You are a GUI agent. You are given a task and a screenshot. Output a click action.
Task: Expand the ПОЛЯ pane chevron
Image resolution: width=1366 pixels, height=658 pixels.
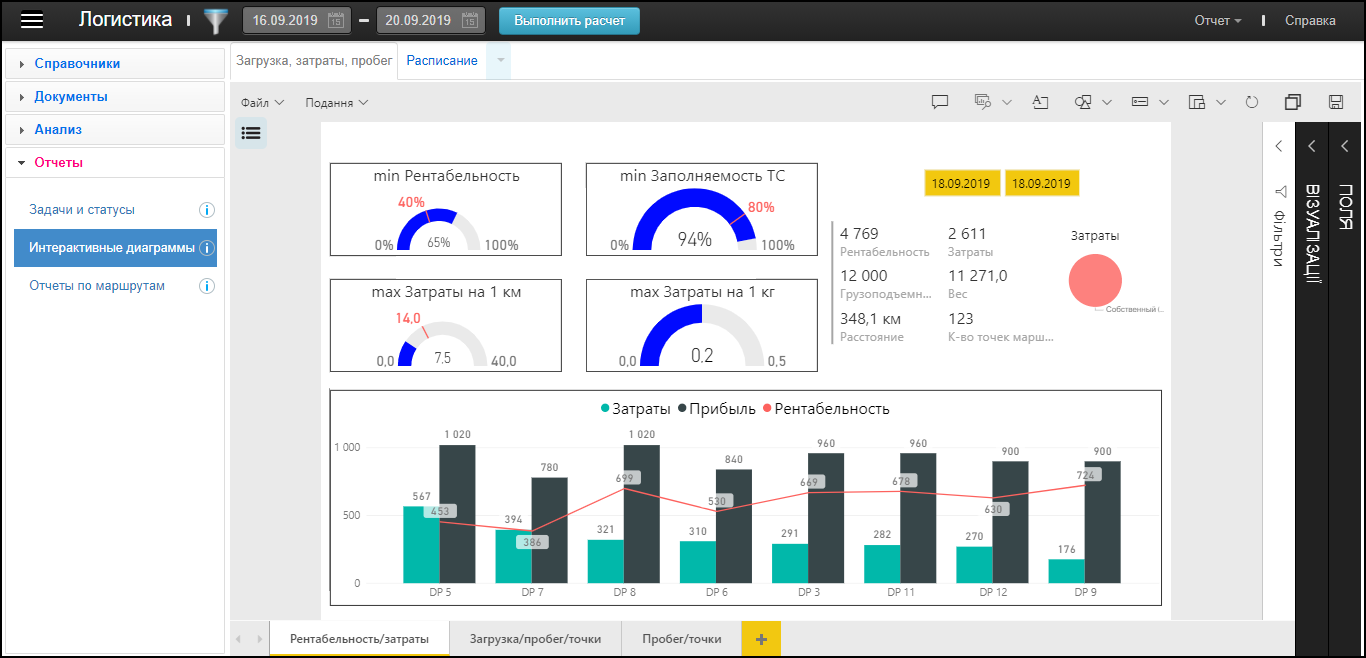click(1345, 146)
